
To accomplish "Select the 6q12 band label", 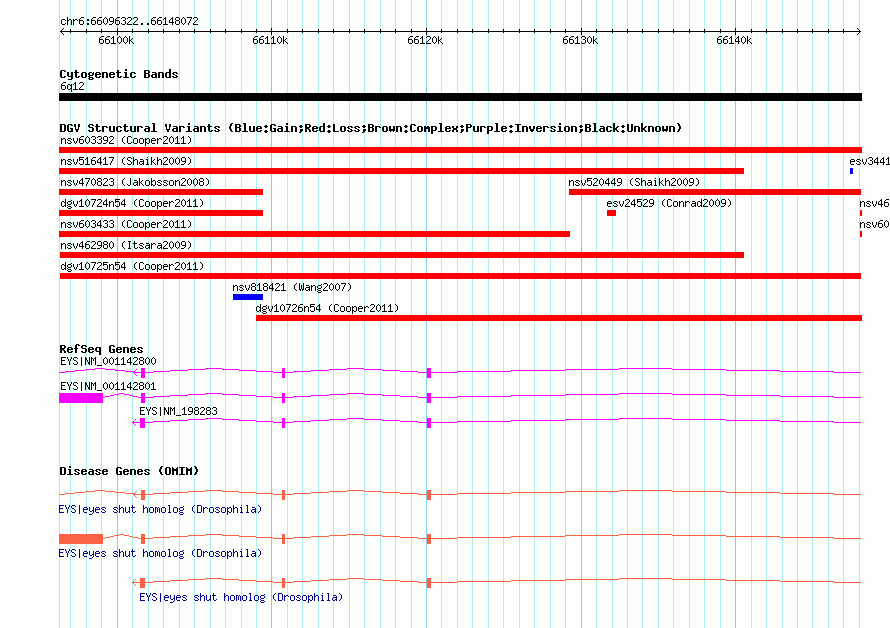I will [72, 86].
